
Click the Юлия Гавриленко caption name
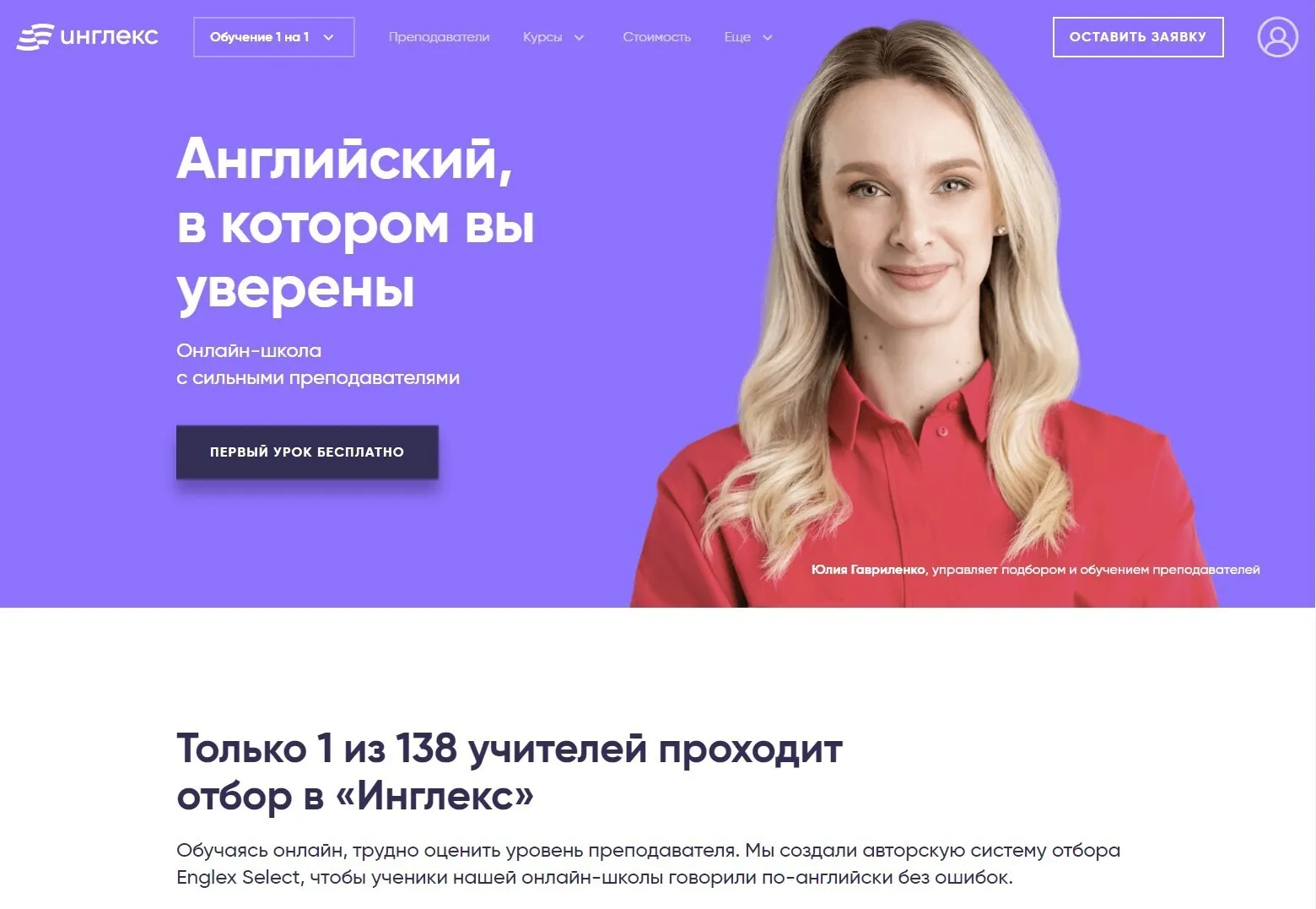tap(868, 570)
